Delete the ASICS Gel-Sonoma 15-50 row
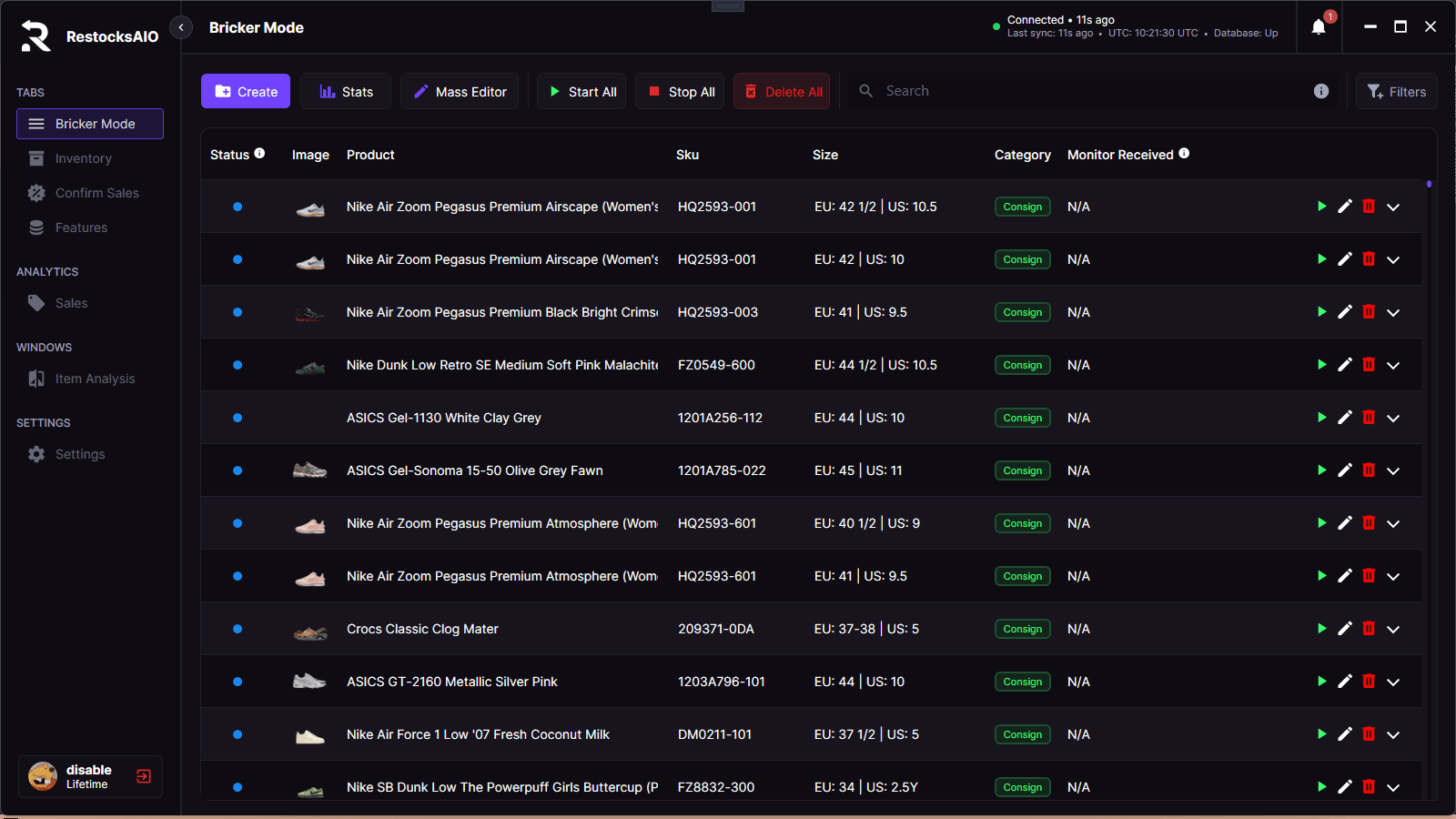This screenshot has height=819, width=1456. 1369,470
